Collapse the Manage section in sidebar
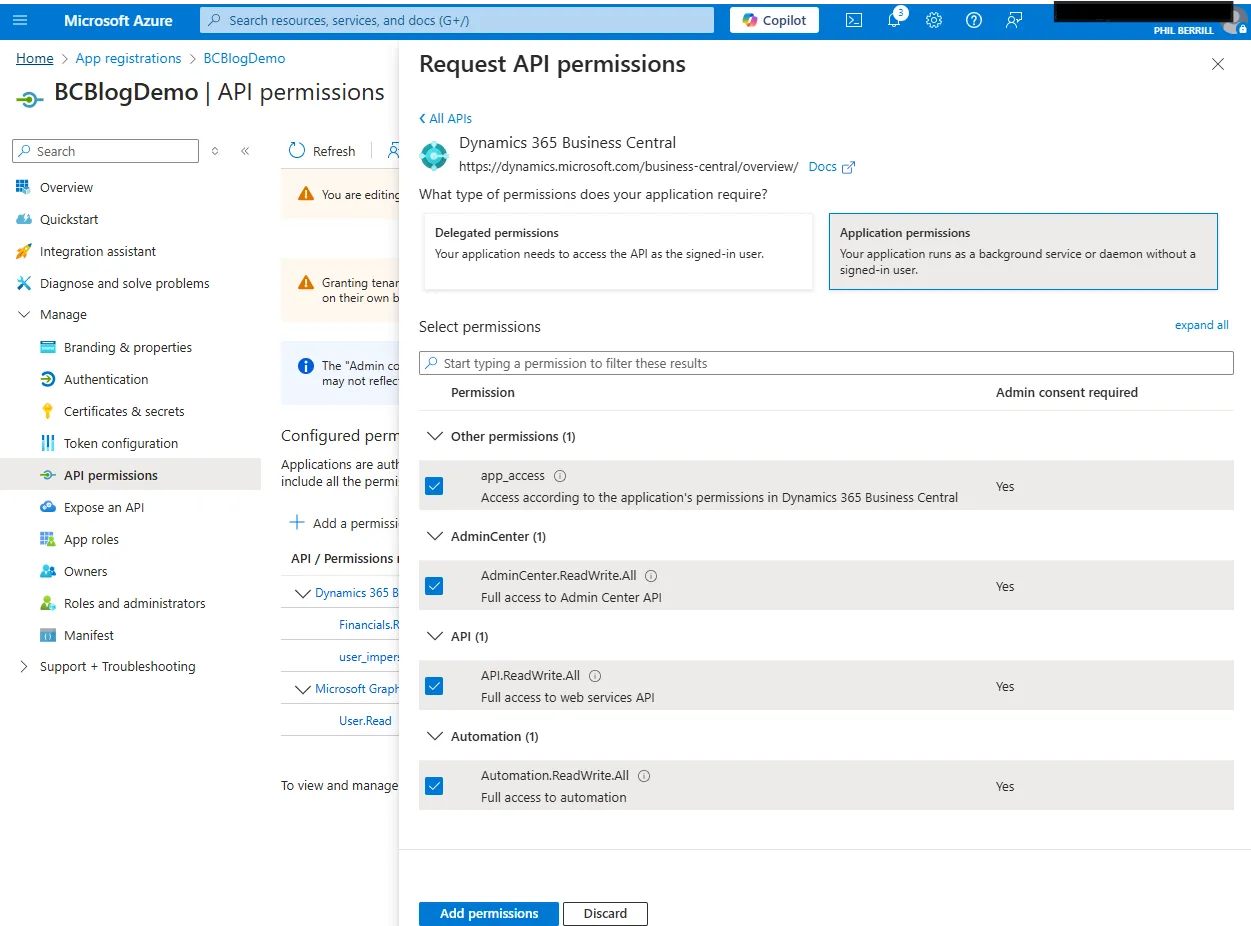Screen dimensions: 1251x926 click(24, 314)
